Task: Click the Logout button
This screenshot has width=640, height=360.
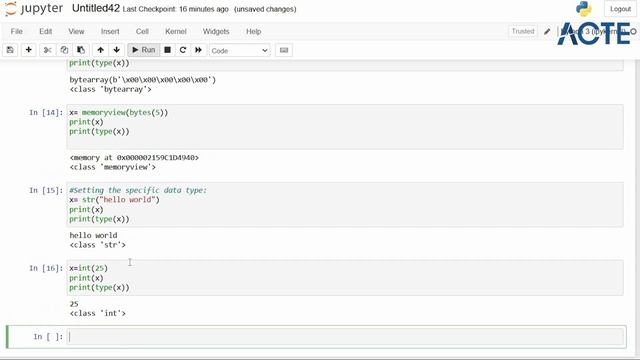Action: click(620, 9)
